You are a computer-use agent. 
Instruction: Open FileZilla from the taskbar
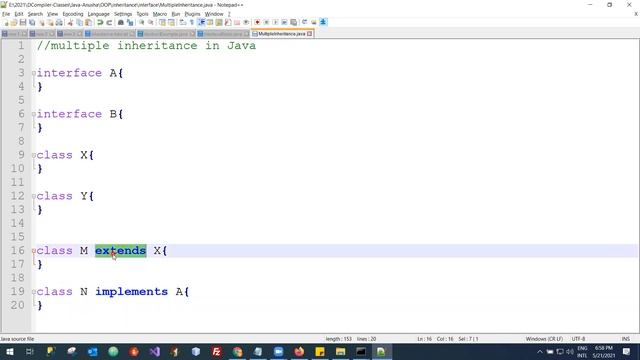tap(216, 351)
